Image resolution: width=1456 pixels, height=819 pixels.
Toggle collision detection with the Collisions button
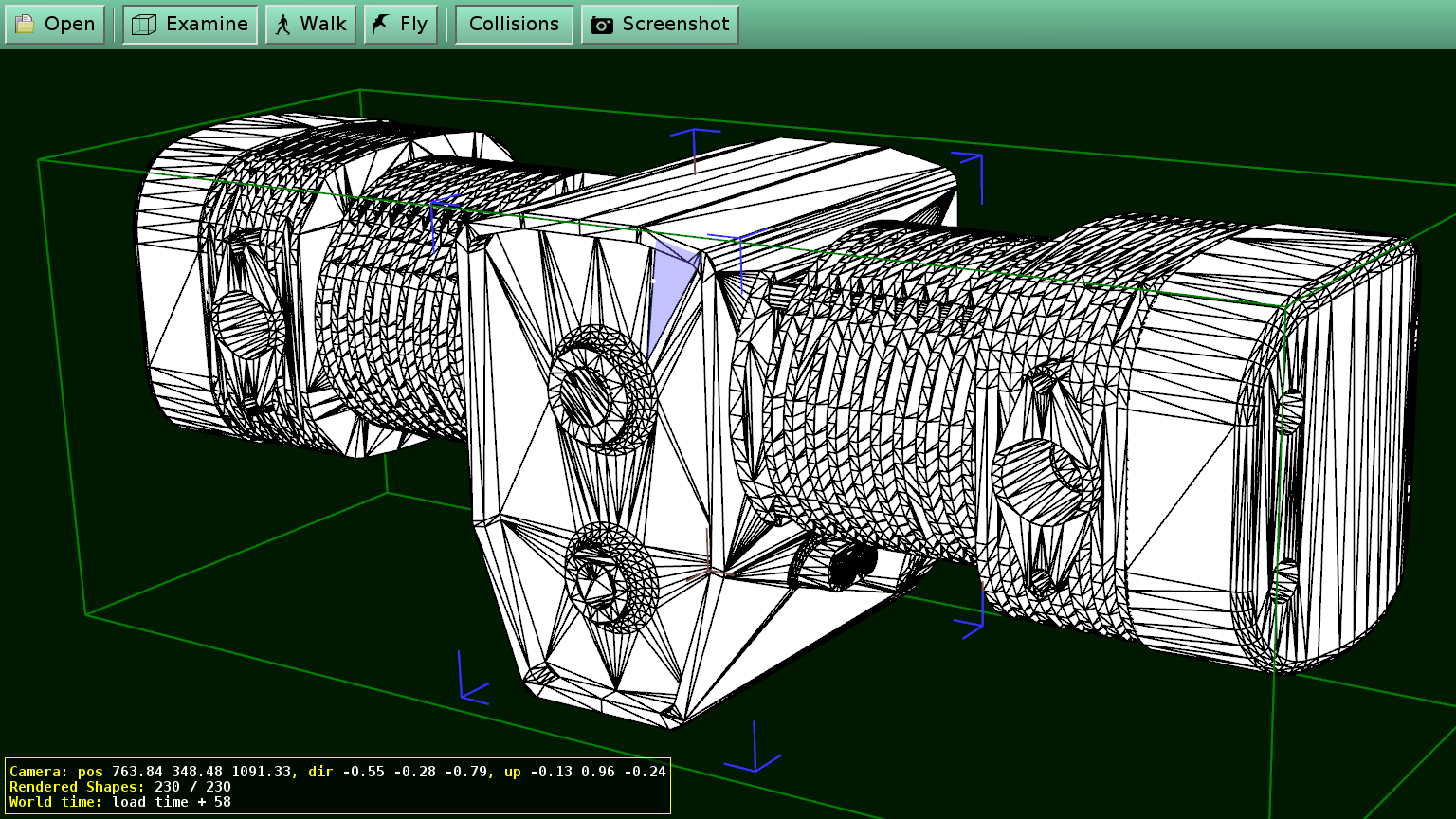[x=514, y=24]
